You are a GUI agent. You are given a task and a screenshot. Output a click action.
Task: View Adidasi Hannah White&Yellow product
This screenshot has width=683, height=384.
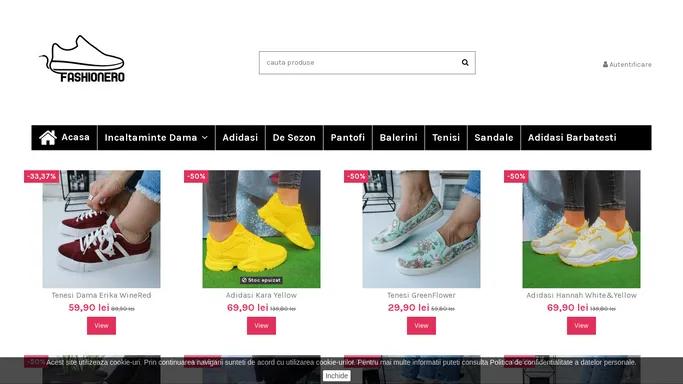click(x=581, y=326)
